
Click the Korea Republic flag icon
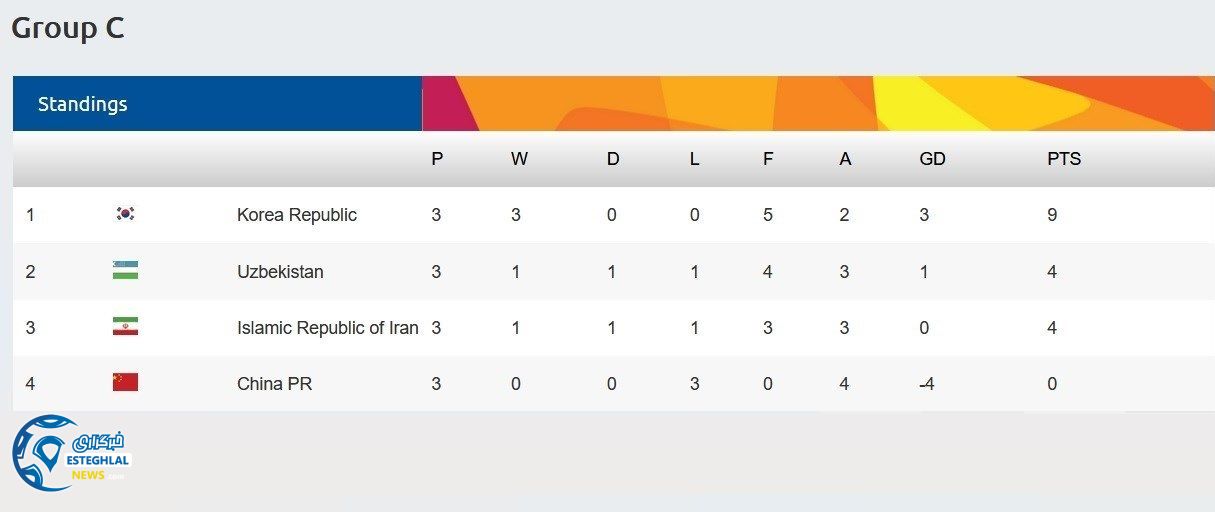[x=125, y=214]
